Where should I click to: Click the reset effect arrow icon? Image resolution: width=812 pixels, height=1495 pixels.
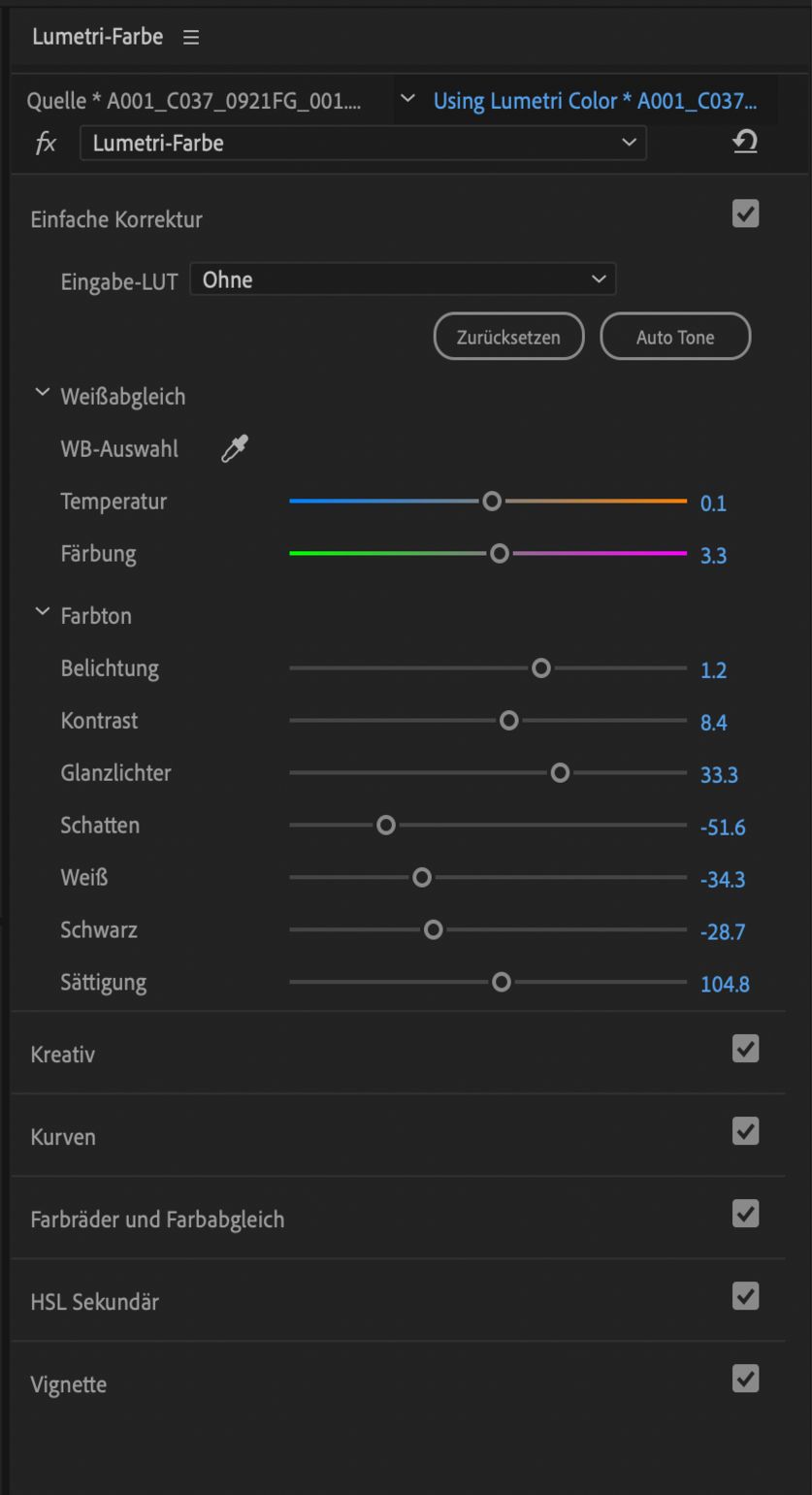745,143
